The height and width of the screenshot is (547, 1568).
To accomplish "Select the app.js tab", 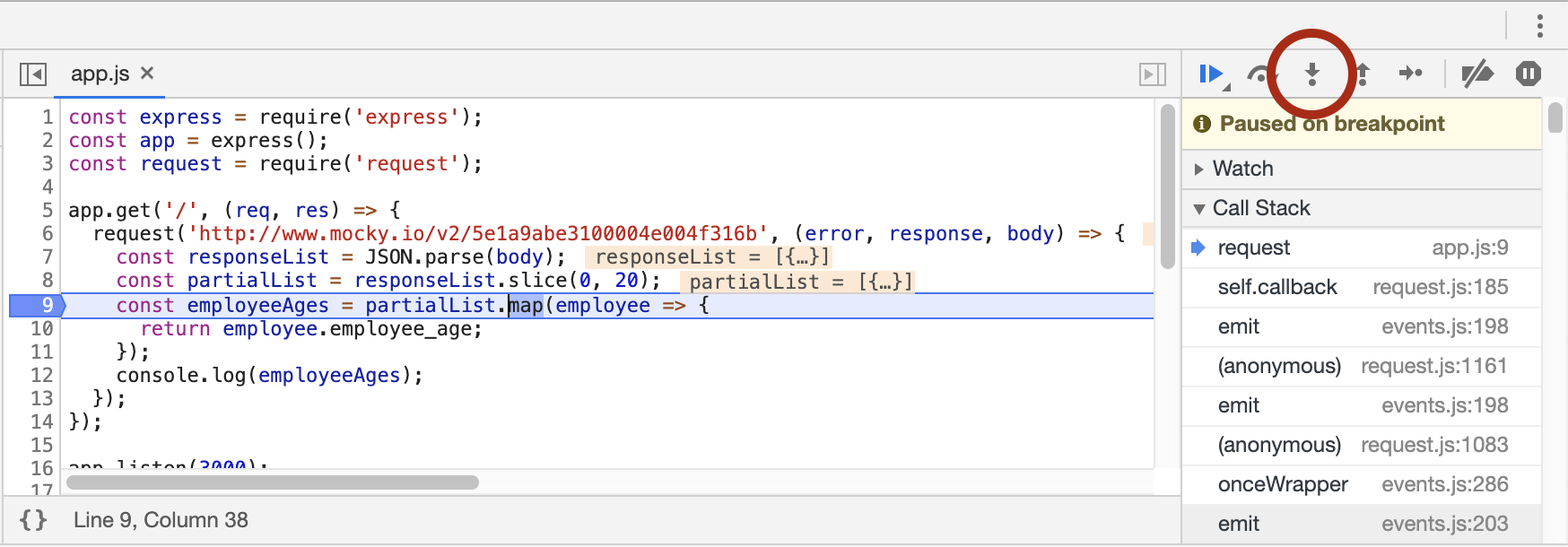I will [100, 74].
